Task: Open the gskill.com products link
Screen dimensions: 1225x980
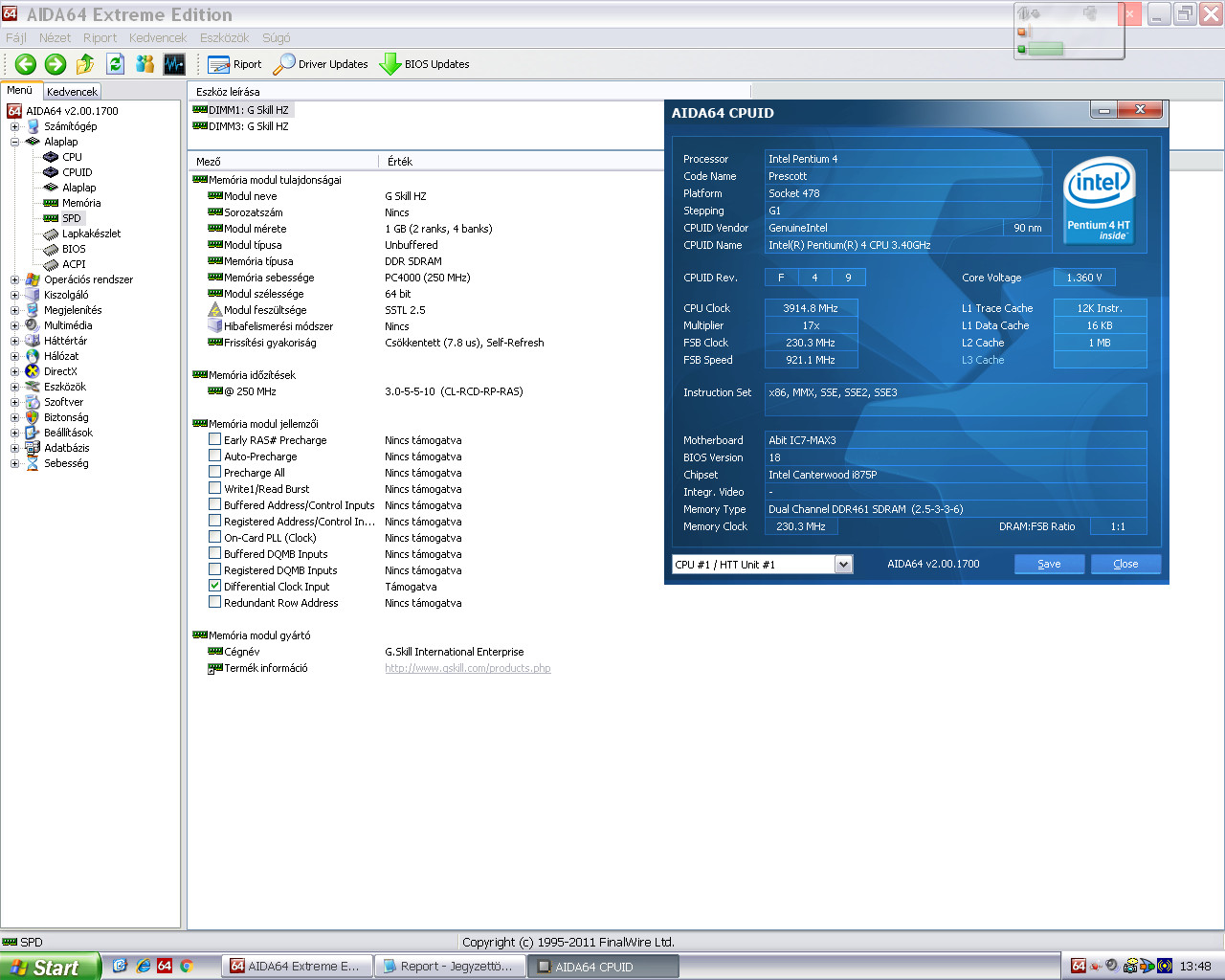Action: 468,668
